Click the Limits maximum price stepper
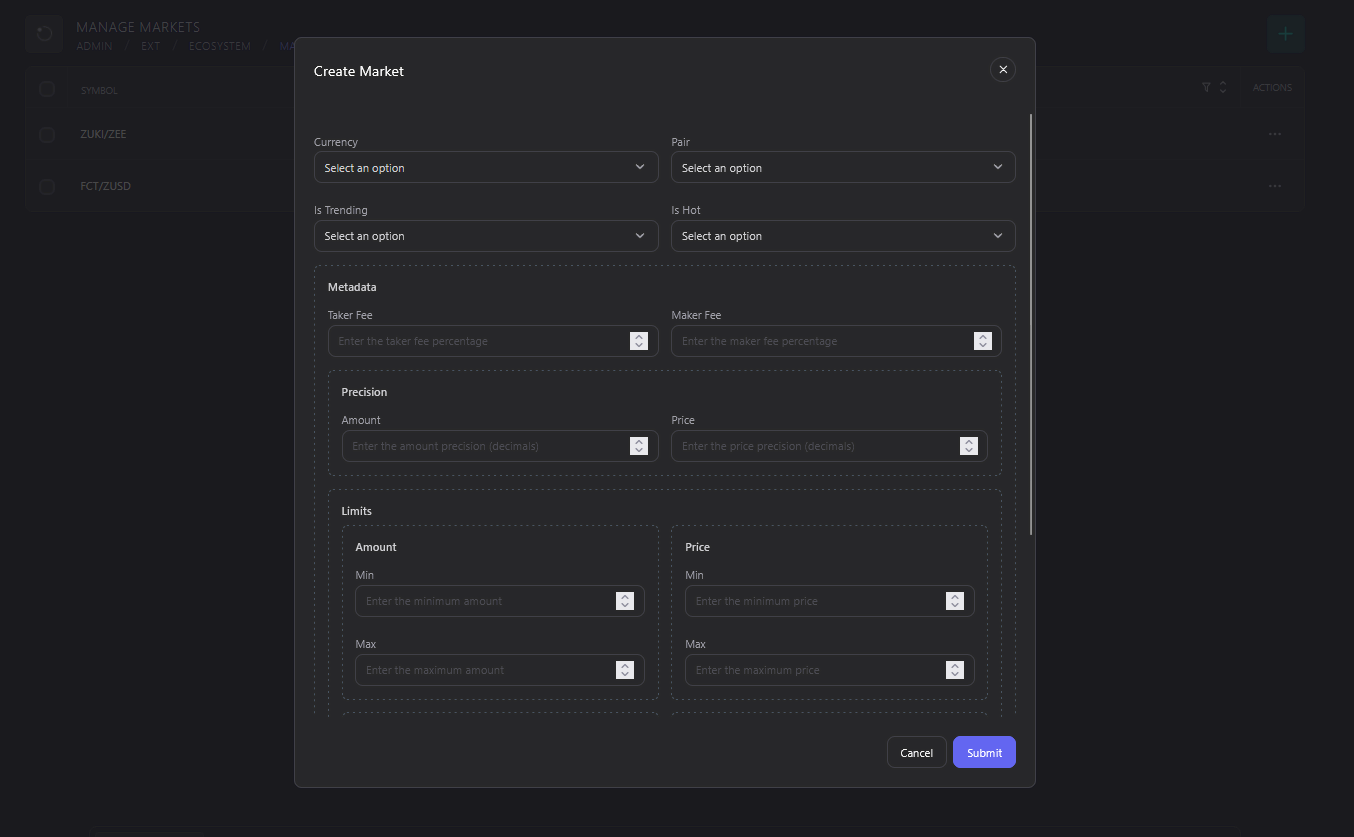The height and width of the screenshot is (837, 1354). [x=955, y=670]
